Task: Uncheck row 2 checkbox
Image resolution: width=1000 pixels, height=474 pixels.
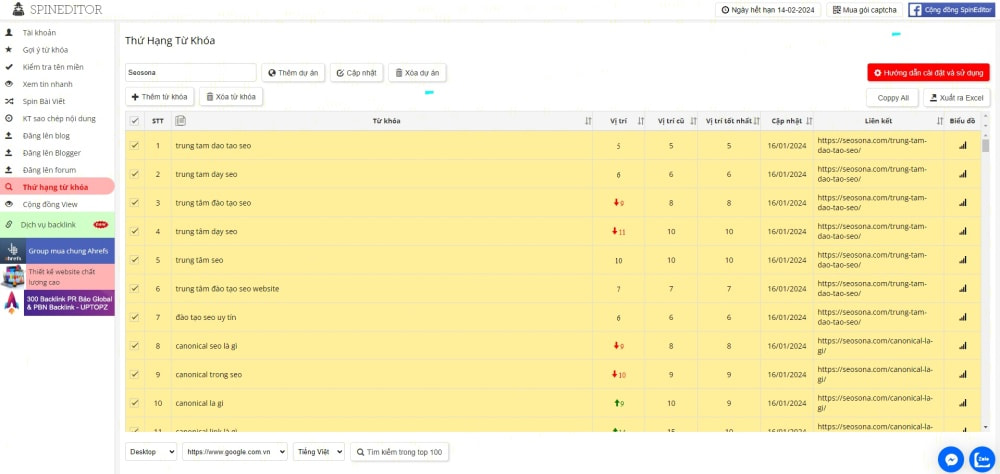Action: [135, 174]
